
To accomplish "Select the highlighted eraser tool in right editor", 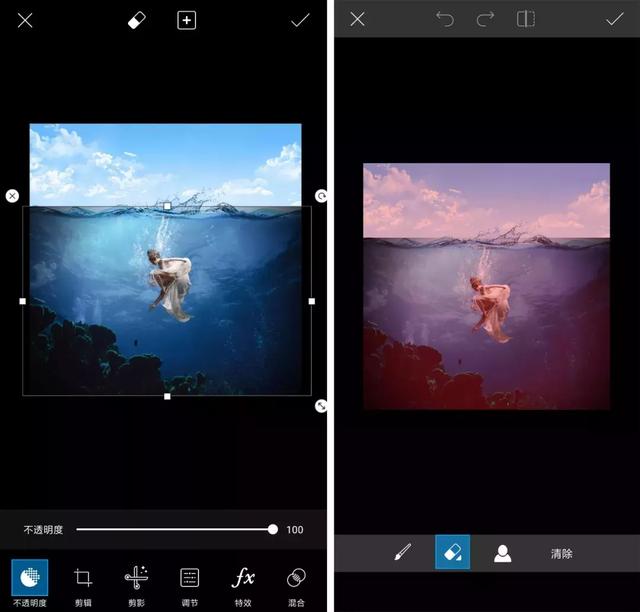I will (453, 552).
